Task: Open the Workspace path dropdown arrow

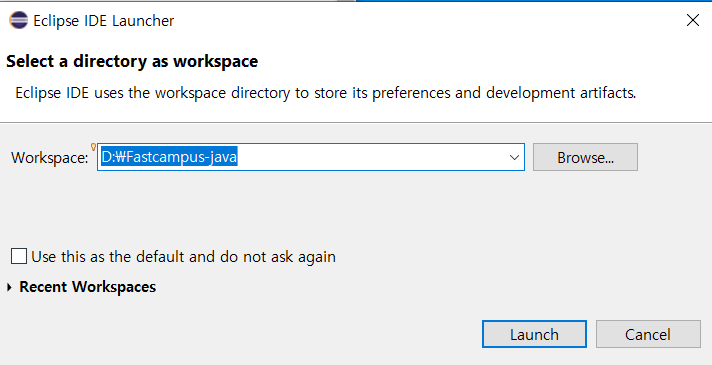Action: tap(514, 158)
